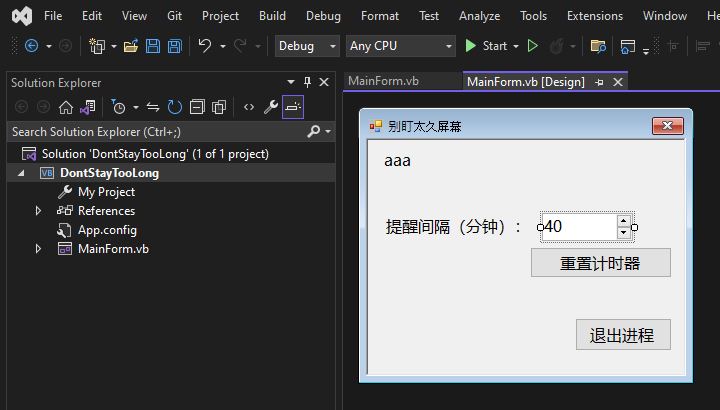Viewport: 720px width, 410px height.
Task: Click the browser window home toolbar icon
Action: [628, 46]
